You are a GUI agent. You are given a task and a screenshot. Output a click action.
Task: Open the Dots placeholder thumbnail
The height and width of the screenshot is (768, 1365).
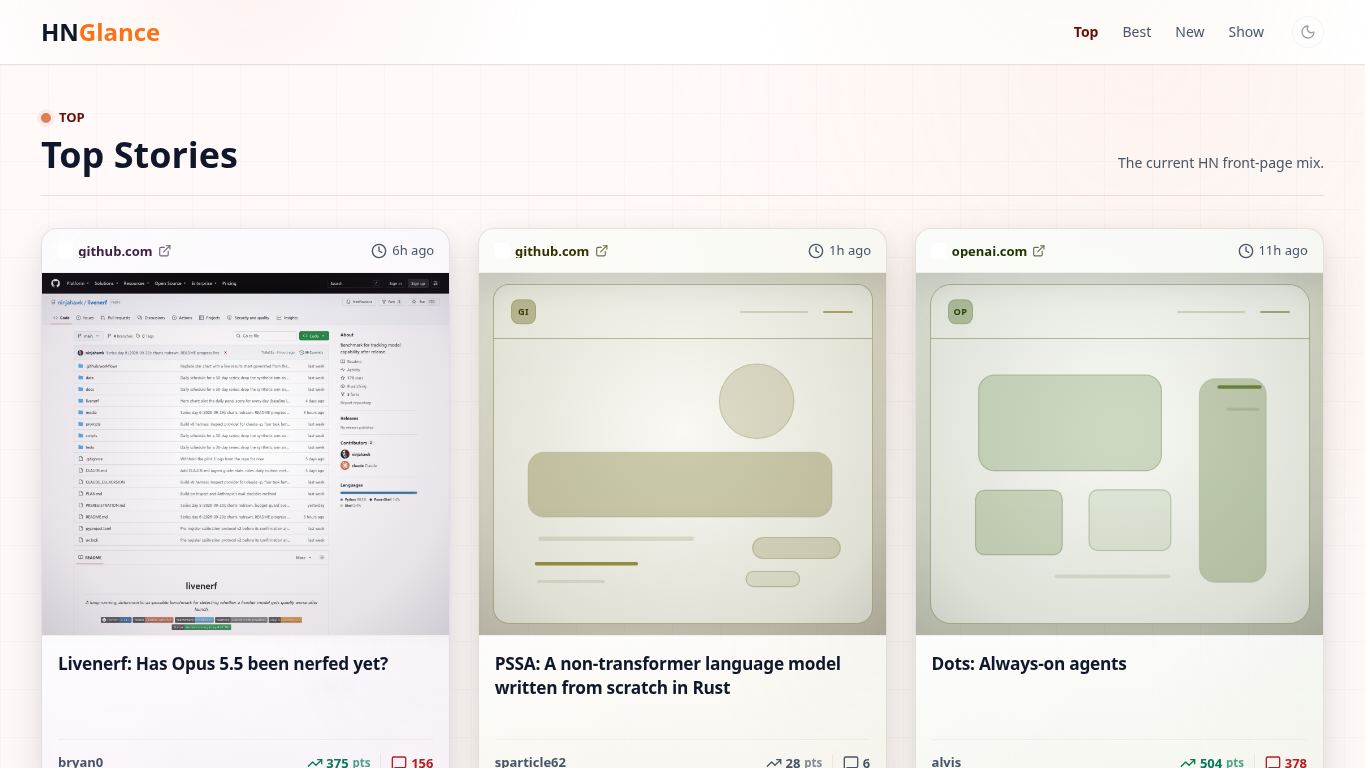tap(1120, 454)
